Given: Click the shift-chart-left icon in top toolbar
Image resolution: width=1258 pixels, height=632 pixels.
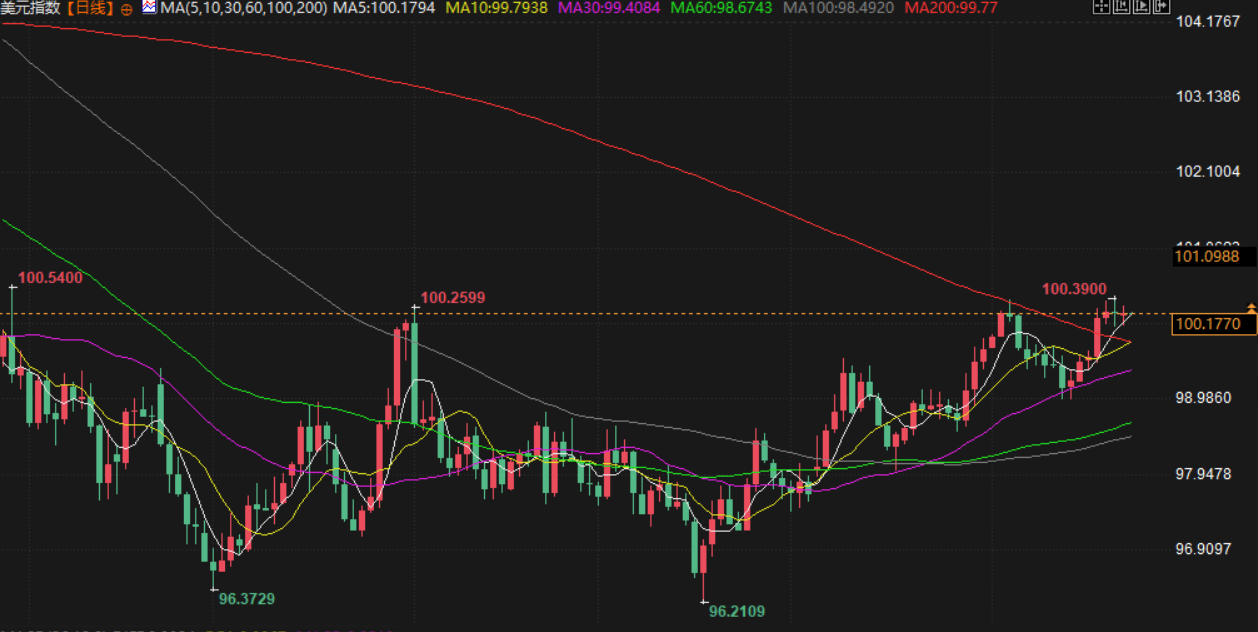Looking at the screenshot, I should 1122,6.
